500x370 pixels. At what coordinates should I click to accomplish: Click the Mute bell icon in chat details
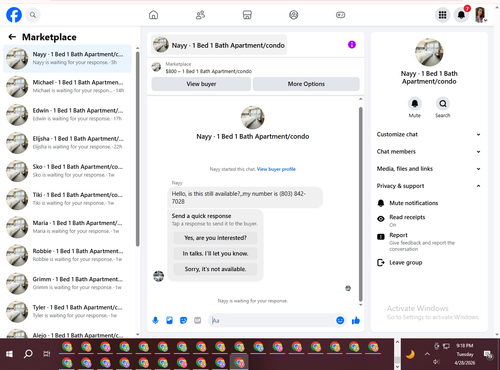click(415, 104)
